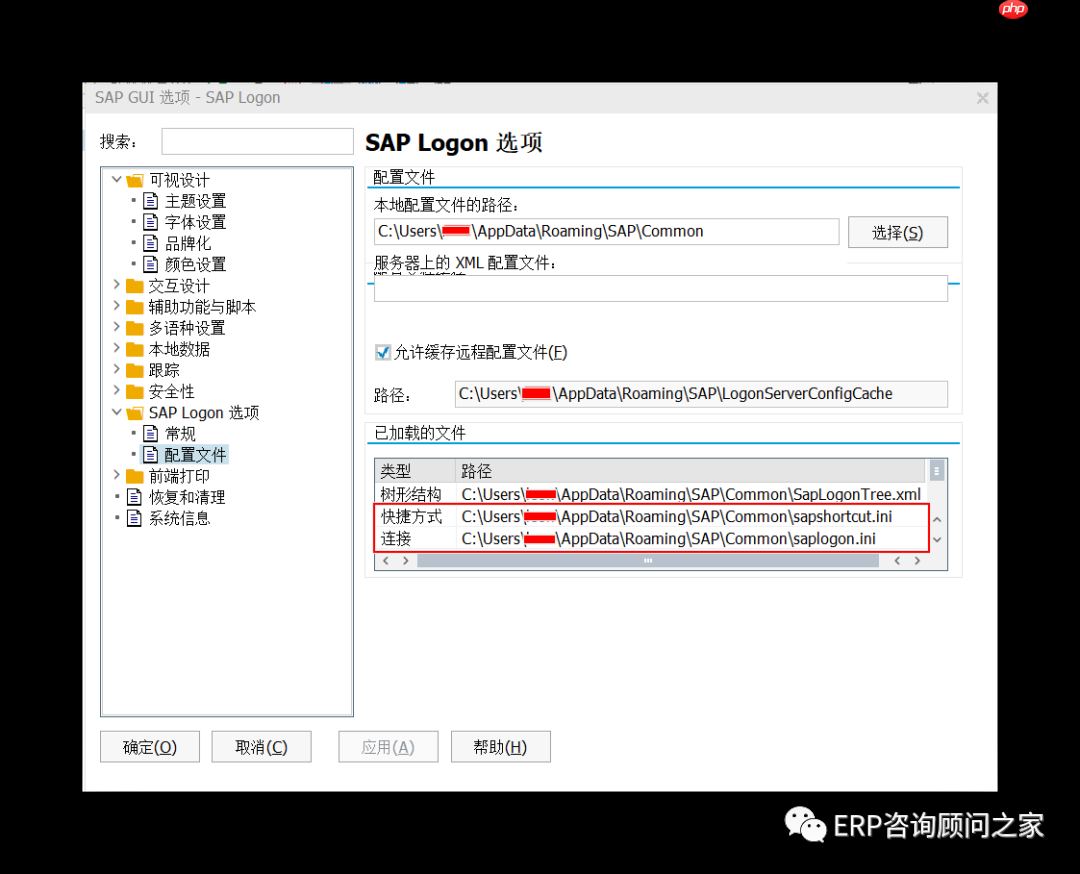This screenshot has height=874, width=1080.
Task: Expand the 安全性 tree node
Action: click(116, 391)
